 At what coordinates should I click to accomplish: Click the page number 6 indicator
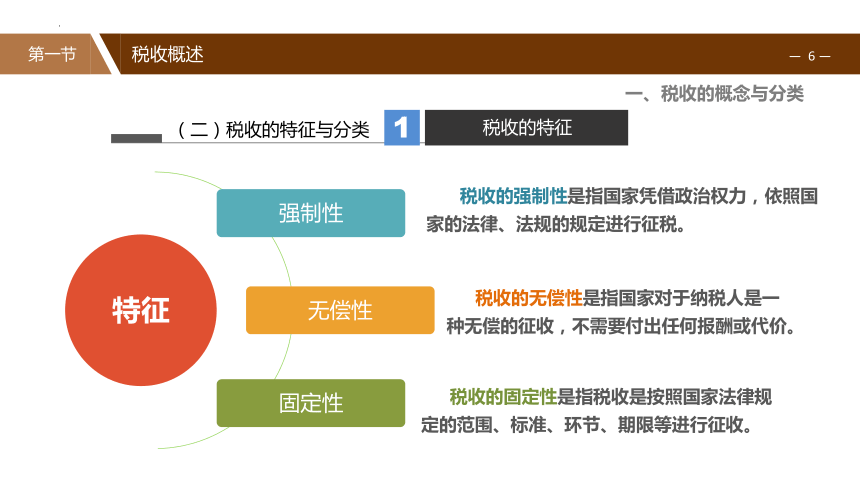[810, 56]
